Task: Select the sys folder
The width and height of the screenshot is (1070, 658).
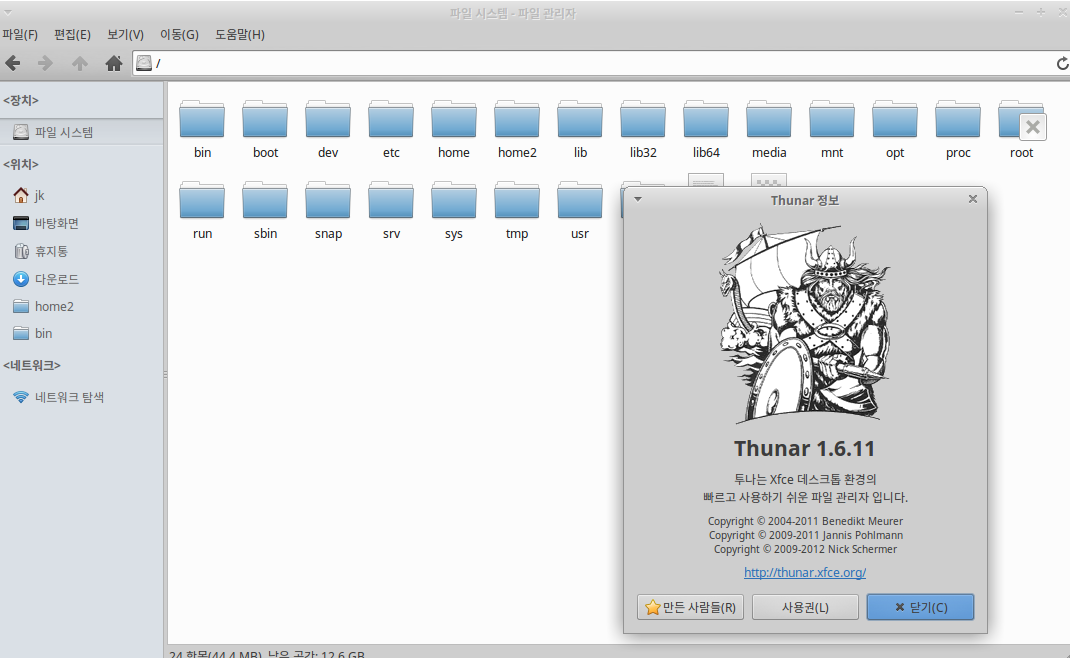Action: pyautogui.click(x=454, y=210)
